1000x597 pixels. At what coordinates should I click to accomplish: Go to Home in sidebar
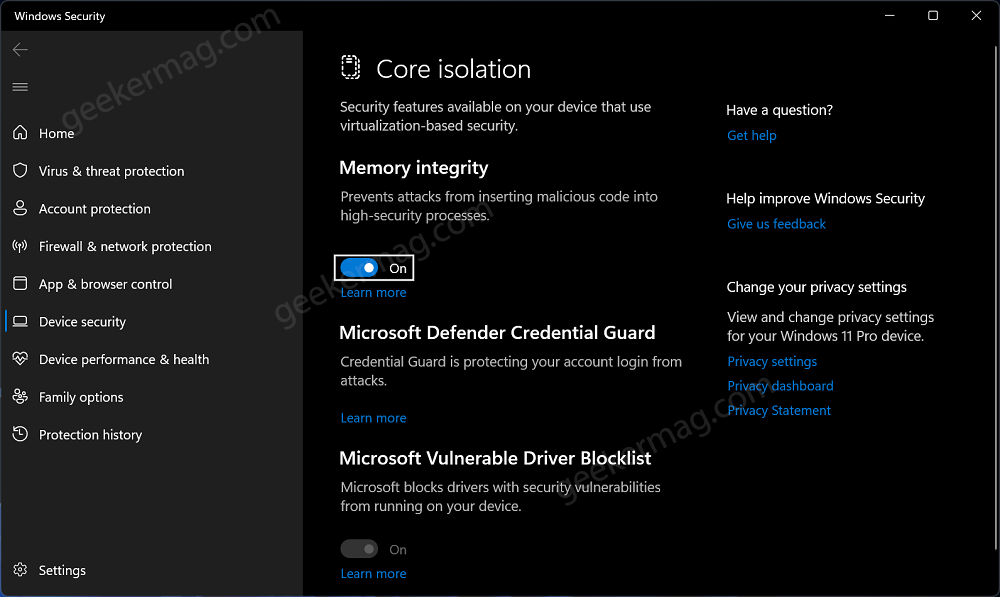pos(56,133)
